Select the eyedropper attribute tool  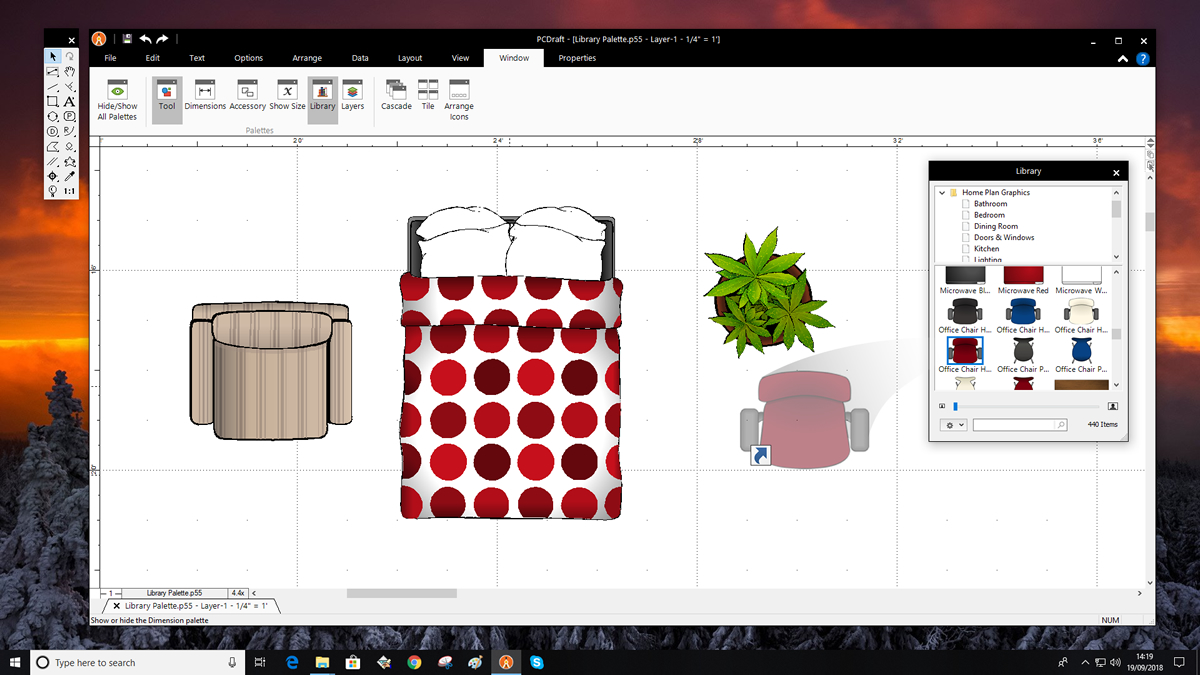(x=70, y=176)
